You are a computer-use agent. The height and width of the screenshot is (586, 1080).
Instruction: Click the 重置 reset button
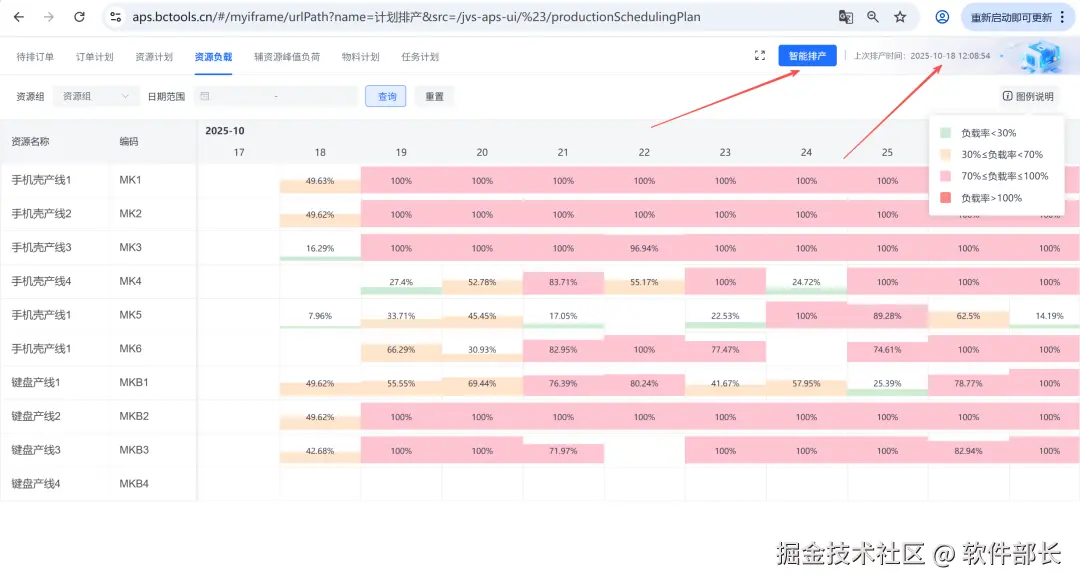click(434, 96)
